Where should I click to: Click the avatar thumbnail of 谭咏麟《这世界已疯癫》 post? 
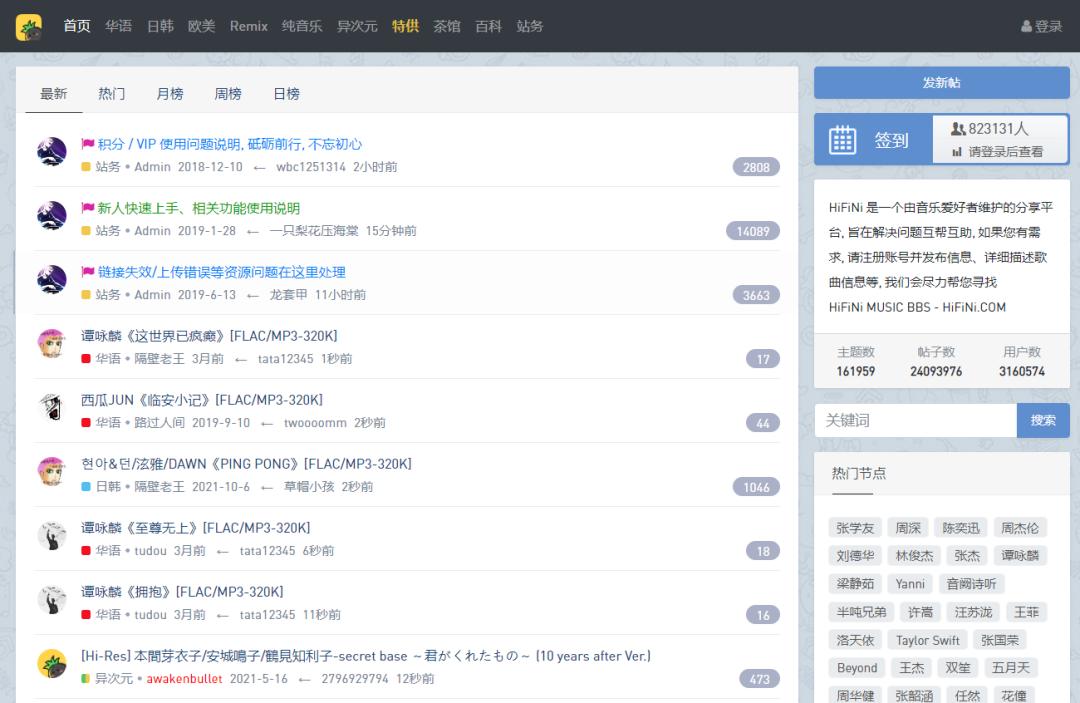pos(51,345)
